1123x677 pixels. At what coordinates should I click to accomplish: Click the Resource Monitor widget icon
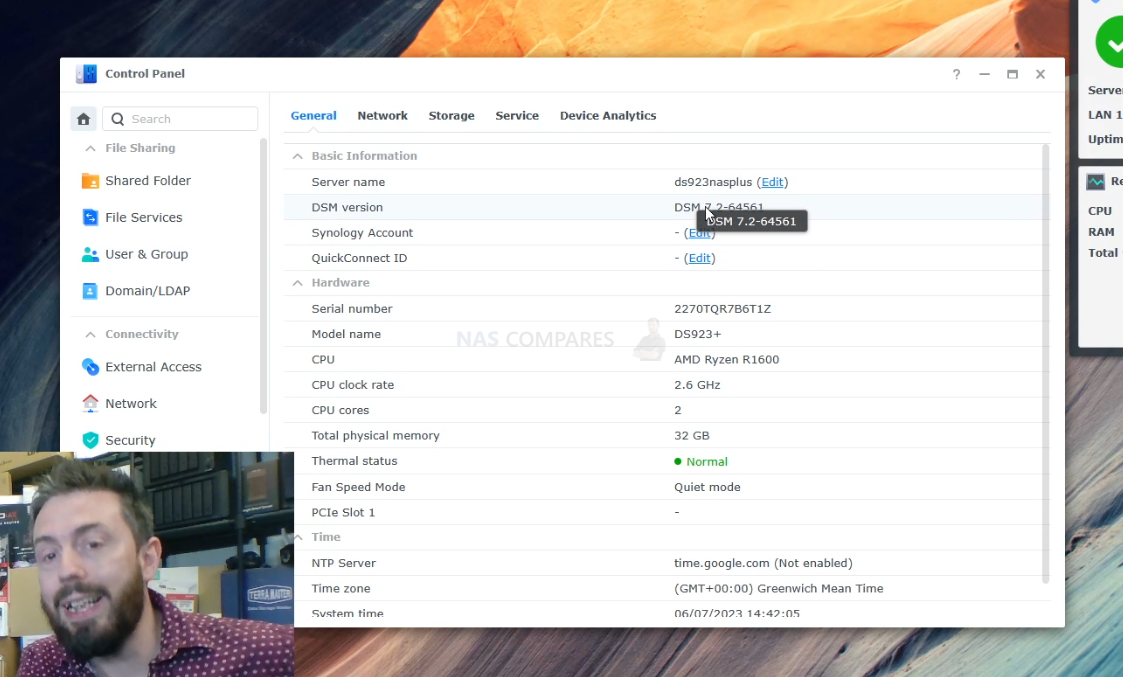(x=1096, y=182)
